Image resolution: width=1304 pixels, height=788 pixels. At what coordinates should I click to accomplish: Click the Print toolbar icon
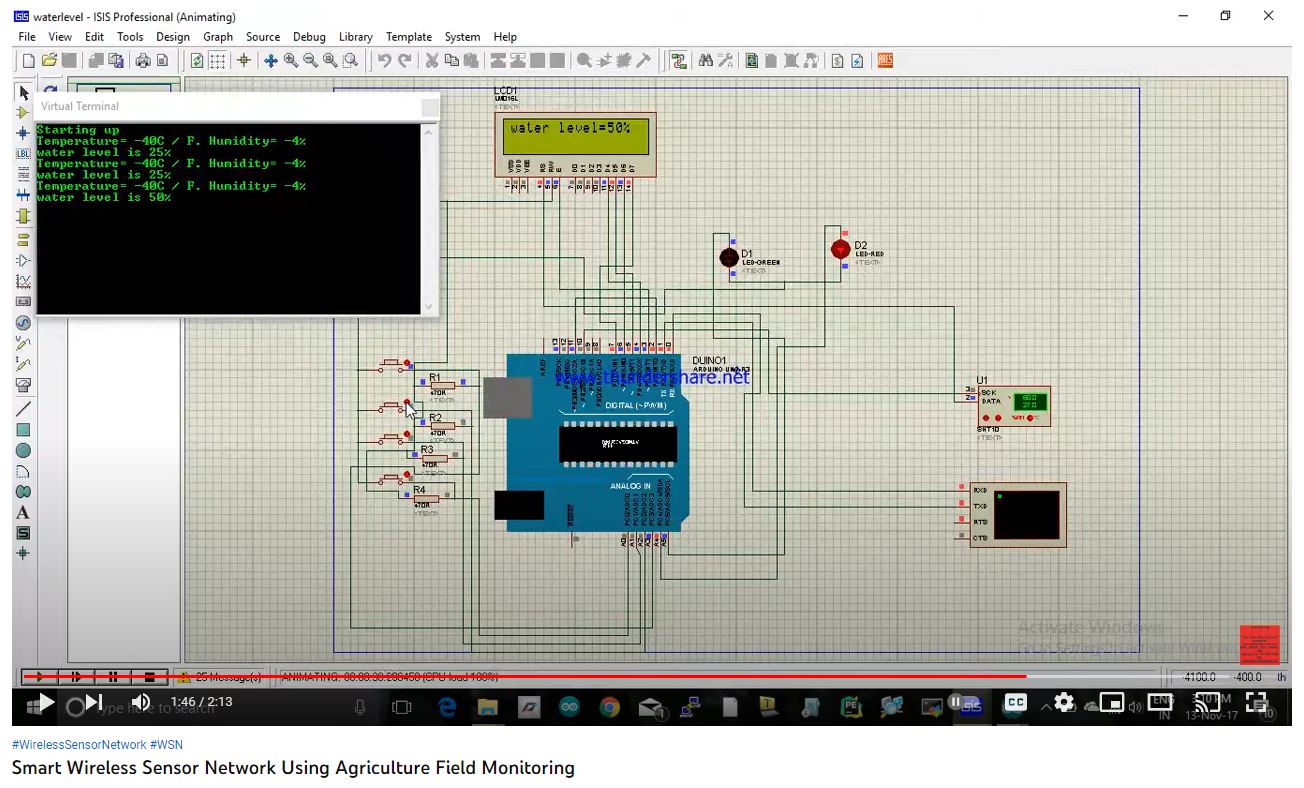(143, 61)
